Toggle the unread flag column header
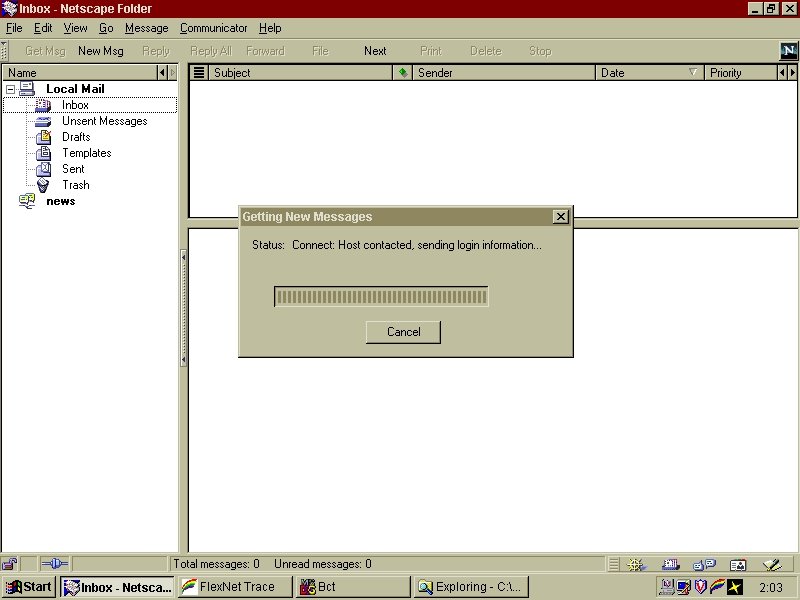The height and width of the screenshot is (600, 800). point(402,73)
